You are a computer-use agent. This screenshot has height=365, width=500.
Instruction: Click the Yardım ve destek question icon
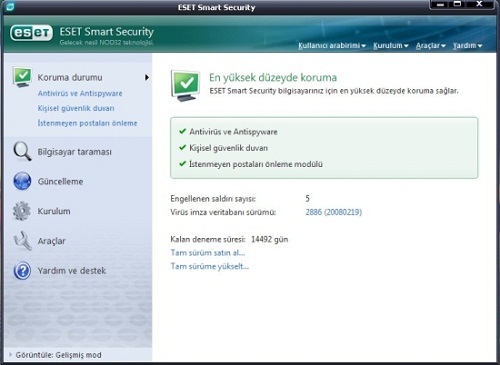(22, 270)
